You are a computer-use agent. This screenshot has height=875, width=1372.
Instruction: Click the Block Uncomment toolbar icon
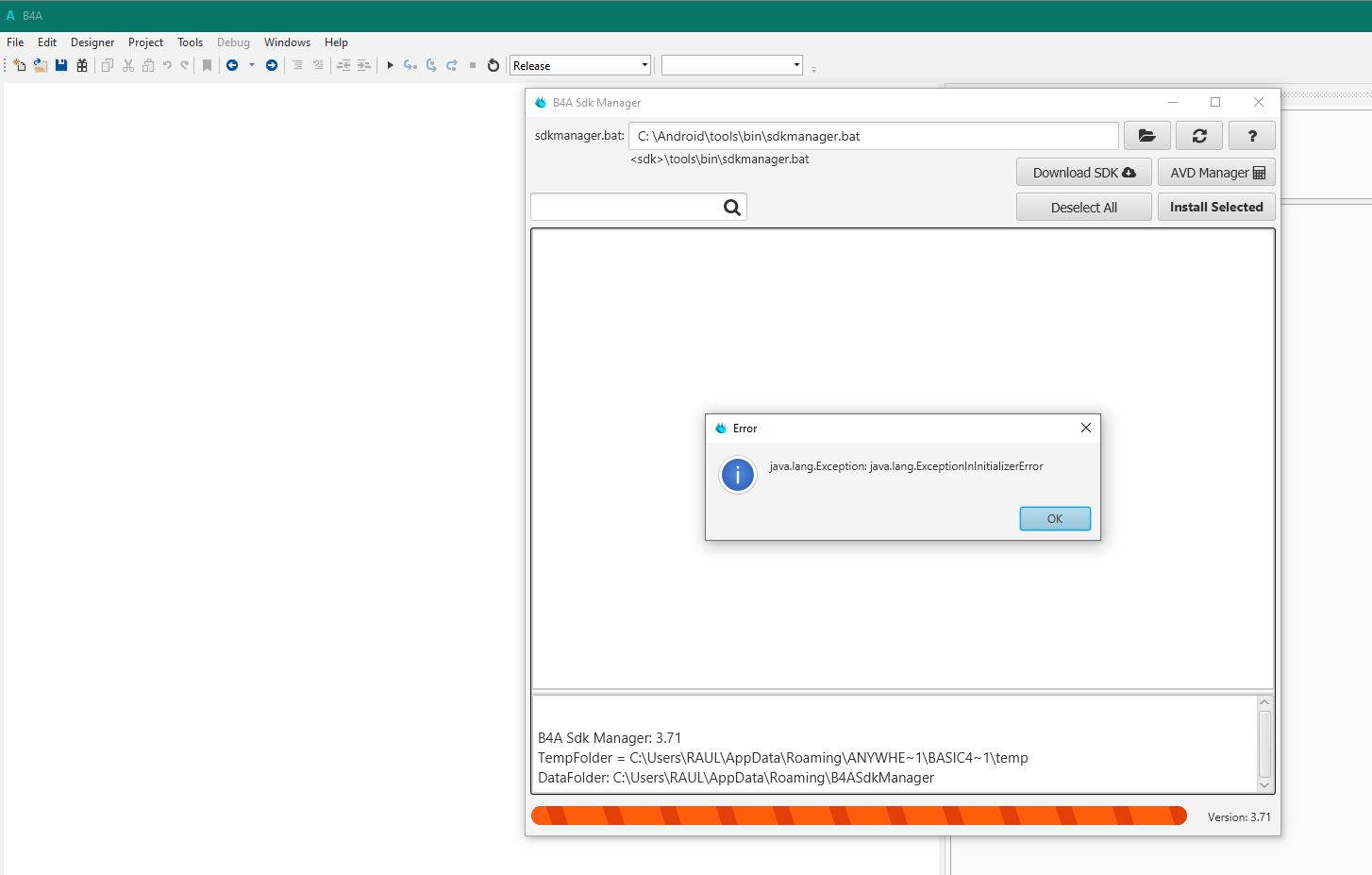pos(318,65)
